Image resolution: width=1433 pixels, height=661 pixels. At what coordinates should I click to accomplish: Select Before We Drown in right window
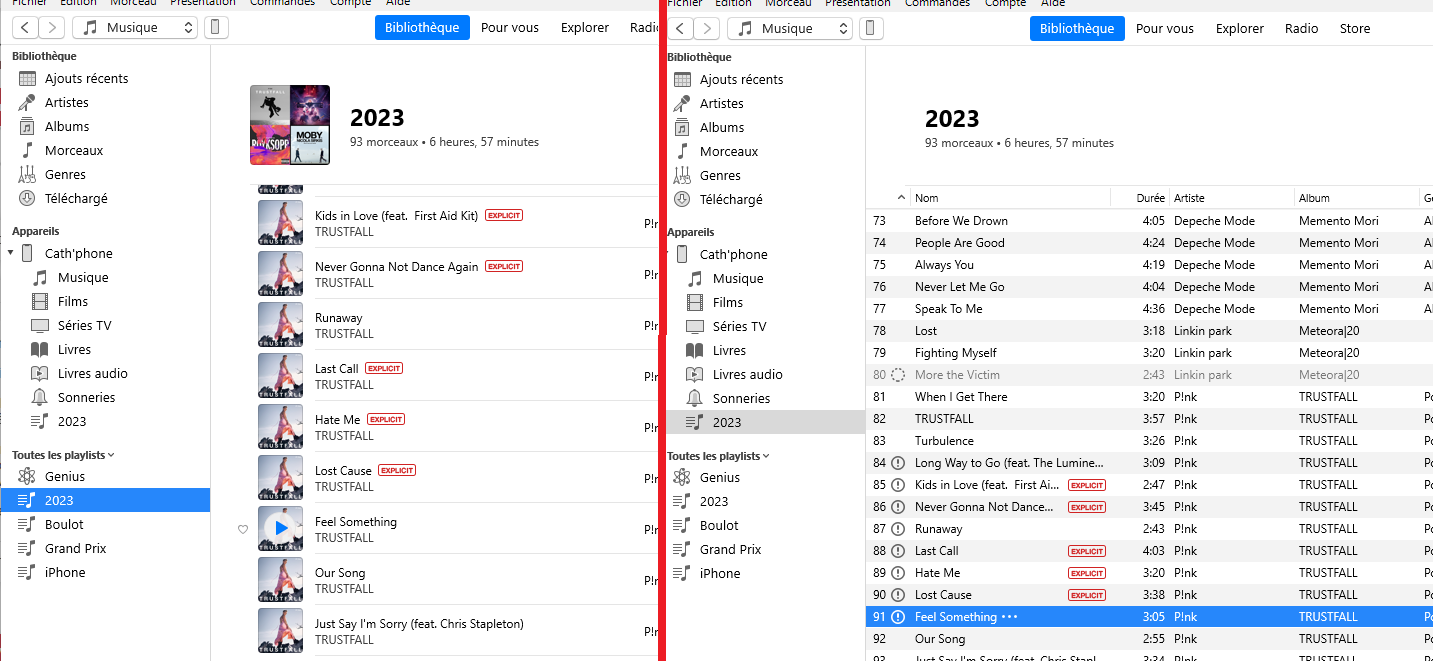point(1149,221)
